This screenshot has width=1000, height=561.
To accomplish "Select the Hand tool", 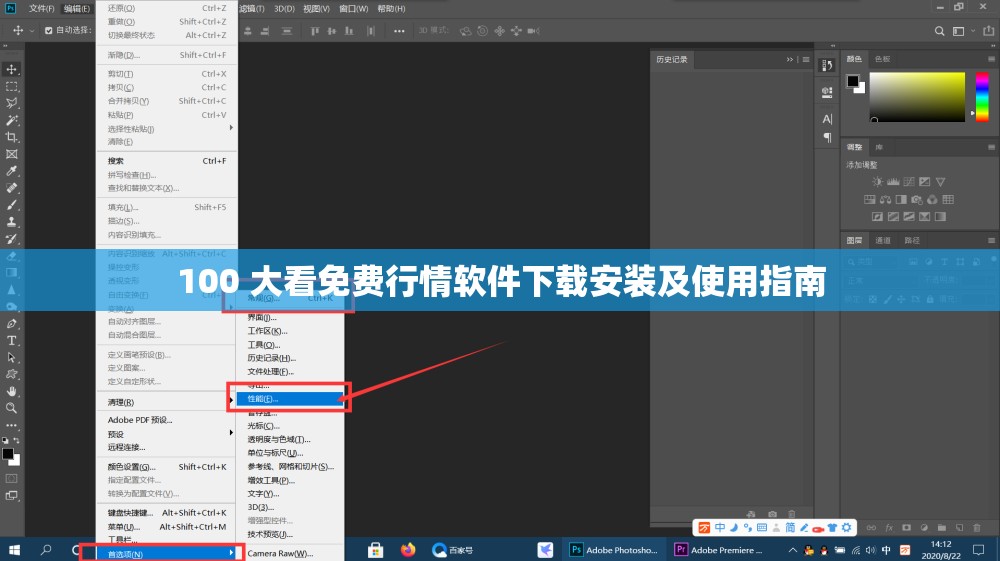I will 11,391.
